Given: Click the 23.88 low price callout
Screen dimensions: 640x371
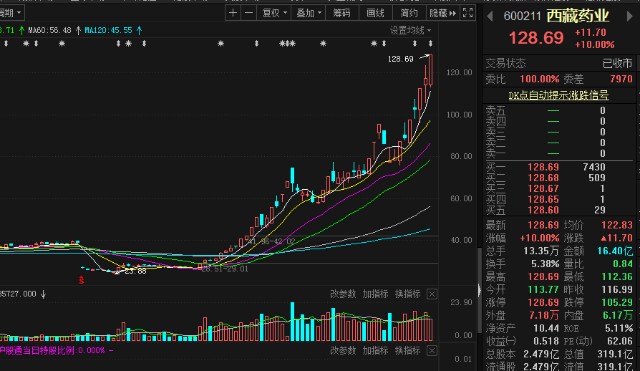Looking at the screenshot, I should pos(135,271).
